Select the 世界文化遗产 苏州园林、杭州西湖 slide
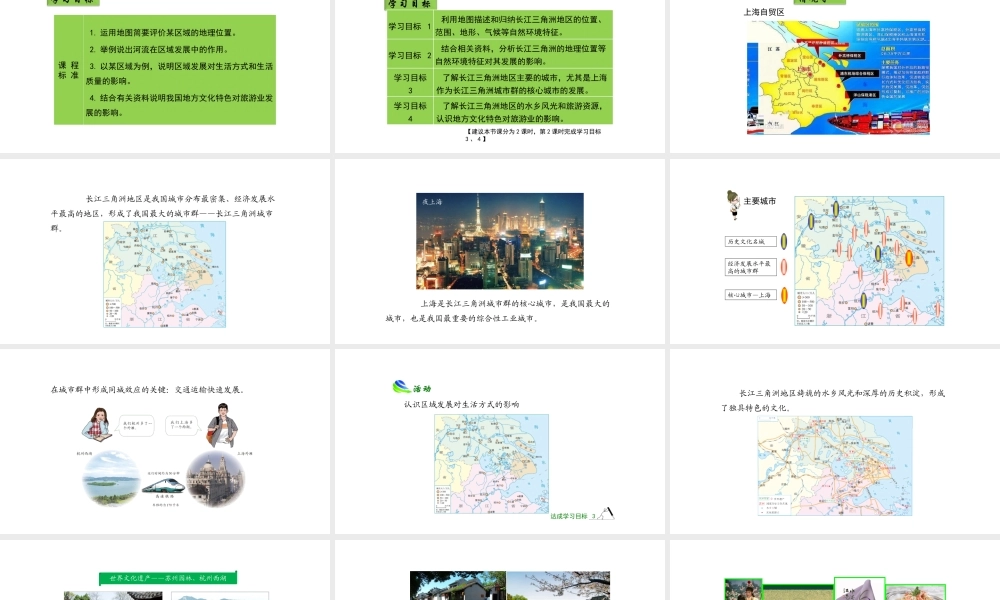 pyautogui.click(x=165, y=570)
